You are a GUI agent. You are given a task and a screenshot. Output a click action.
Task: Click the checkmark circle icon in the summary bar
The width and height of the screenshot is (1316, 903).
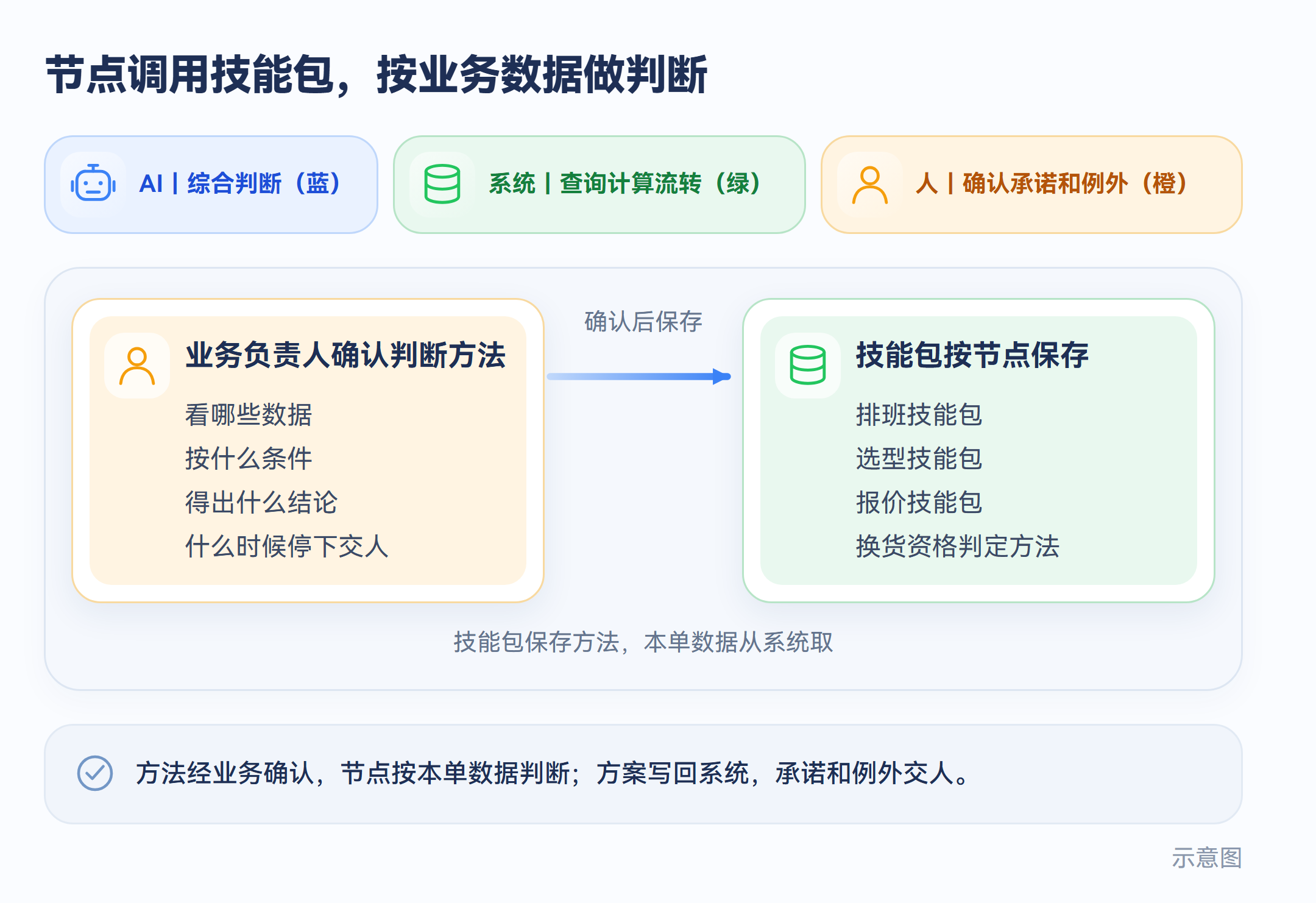tap(95, 773)
